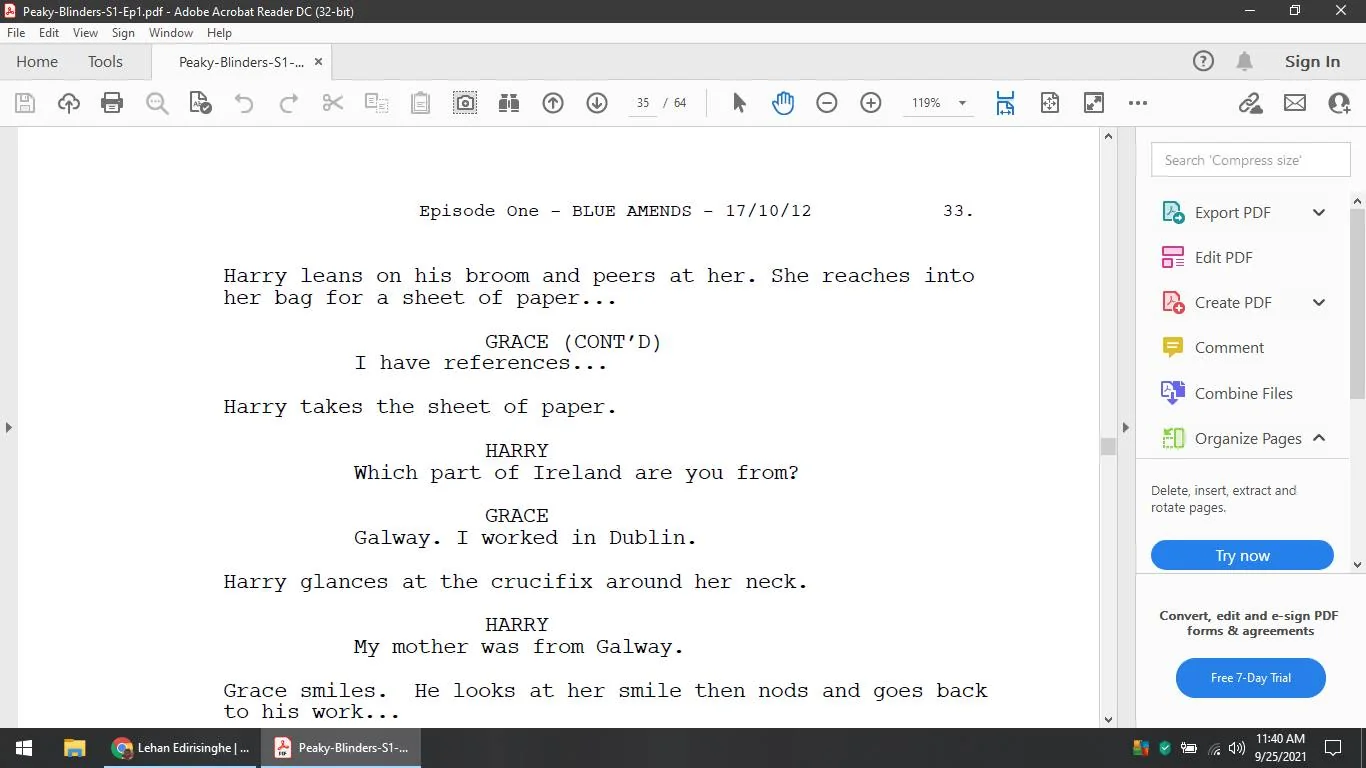Viewport: 1366px width, 768px height.
Task: Click the right pane scrollbar thumb
Action: (1358, 304)
